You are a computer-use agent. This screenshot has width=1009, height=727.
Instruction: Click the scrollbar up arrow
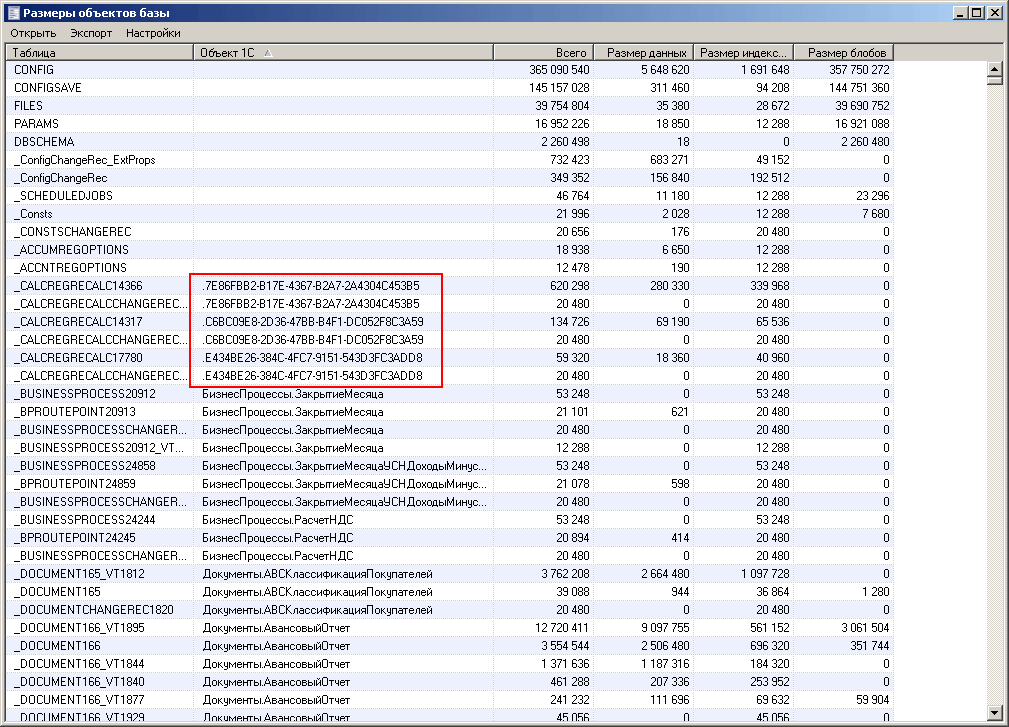(x=995, y=68)
